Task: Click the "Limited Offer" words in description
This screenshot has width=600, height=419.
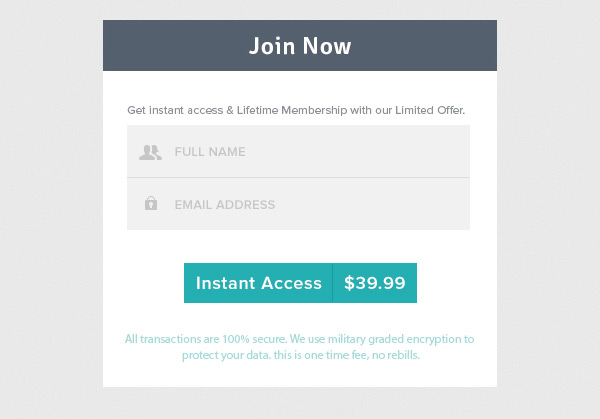Action: click(x=430, y=110)
